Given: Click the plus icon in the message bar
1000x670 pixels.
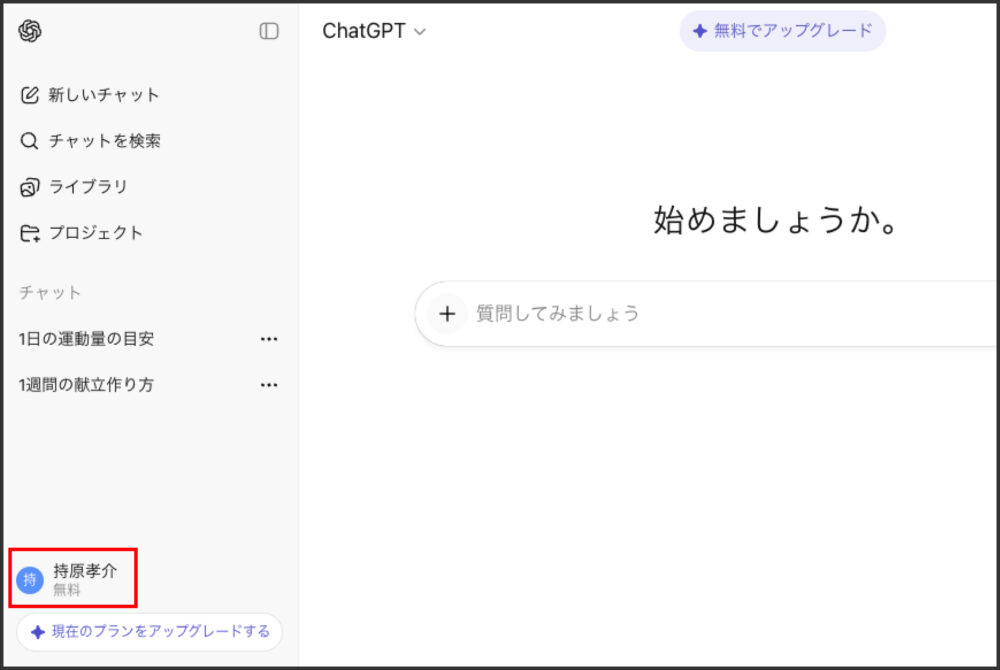Looking at the screenshot, I should click(x=447, y=313).
